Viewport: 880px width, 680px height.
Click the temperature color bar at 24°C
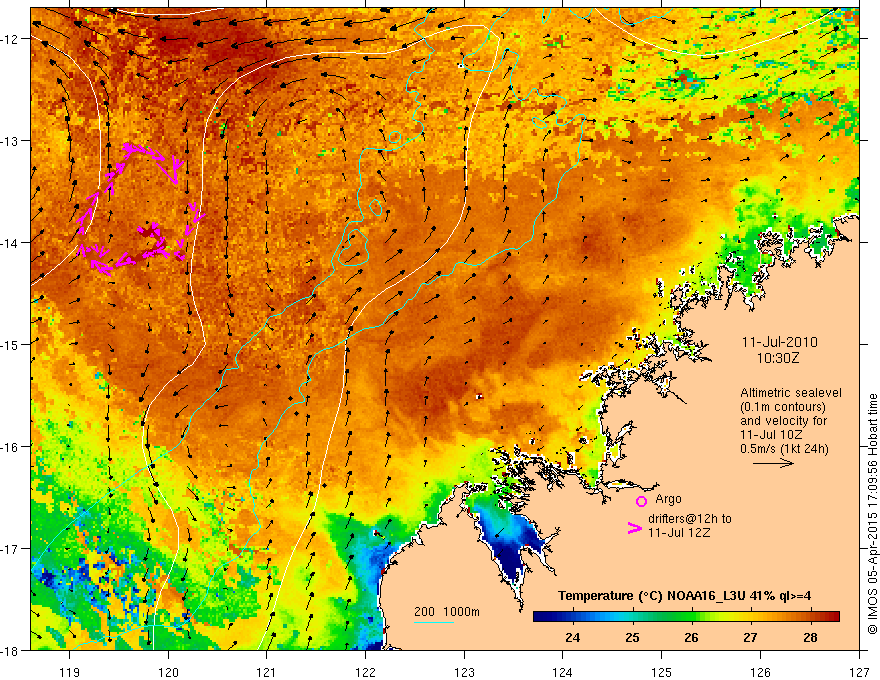(x=572, y=617)
